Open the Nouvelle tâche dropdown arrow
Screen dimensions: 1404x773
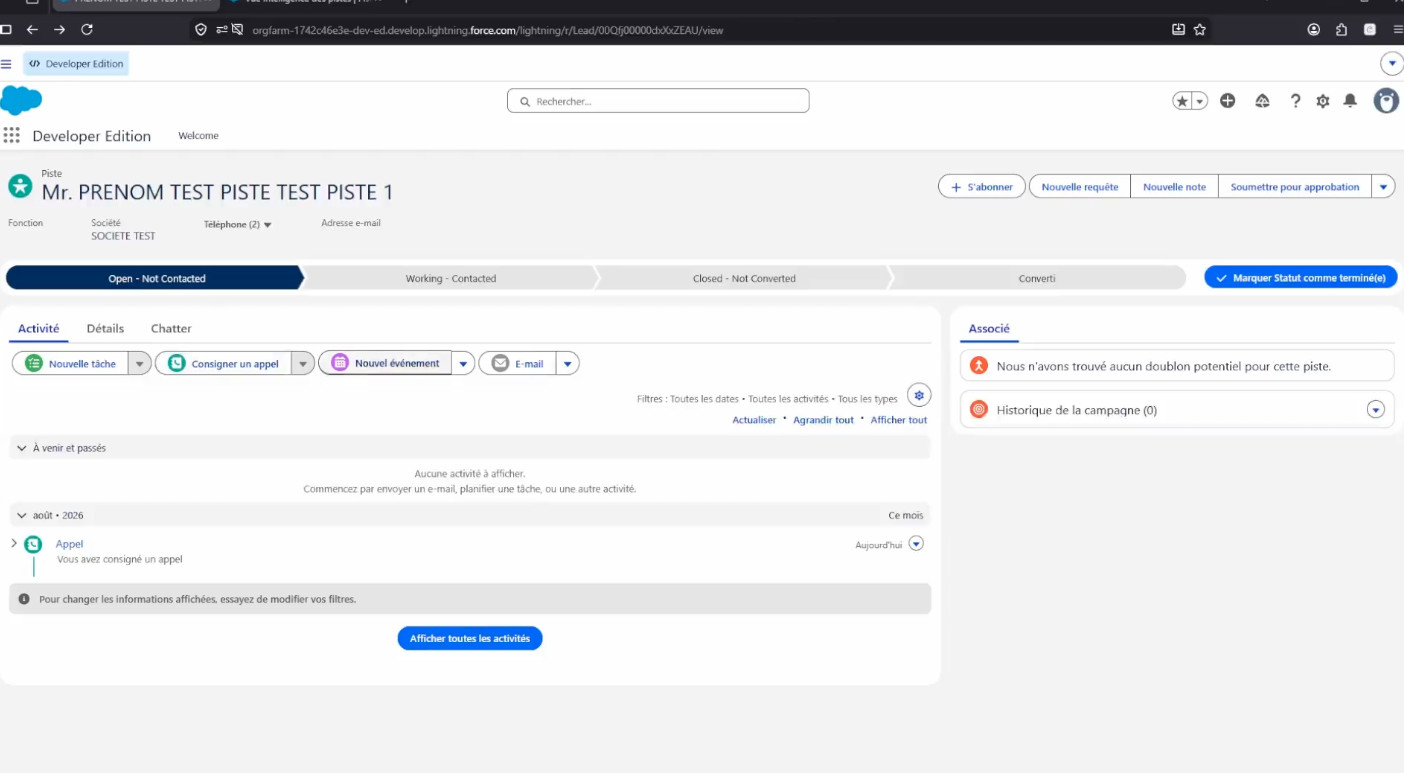[x=140, y=364]
